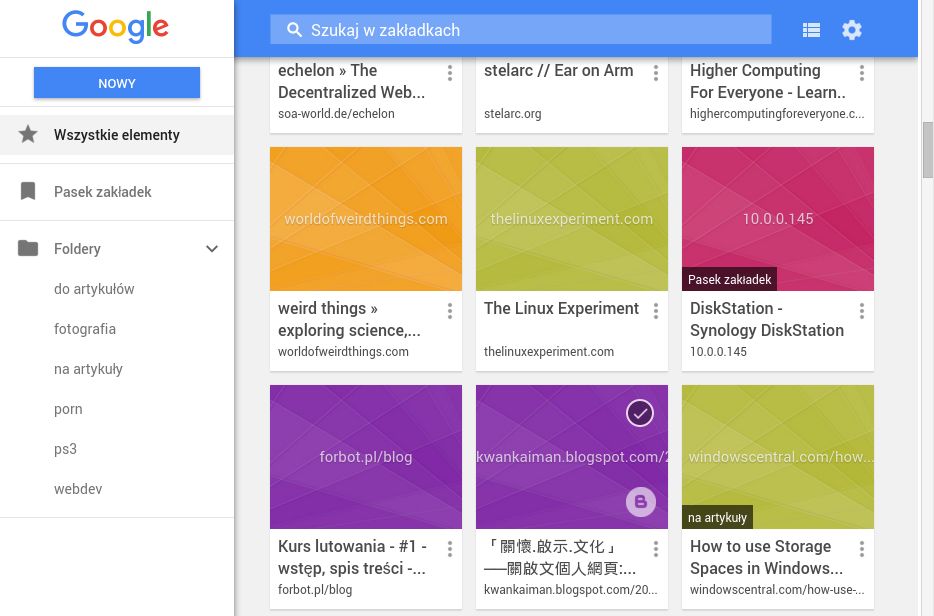Open The Linux Experiment title link
934x616 pixels.
tap(561, 309)
